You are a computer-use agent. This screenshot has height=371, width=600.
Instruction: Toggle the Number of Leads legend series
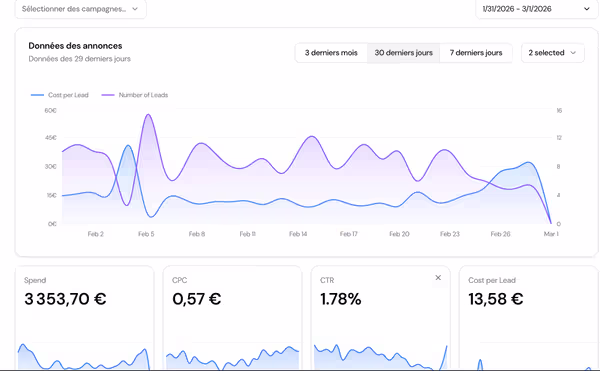pos(135,95)
